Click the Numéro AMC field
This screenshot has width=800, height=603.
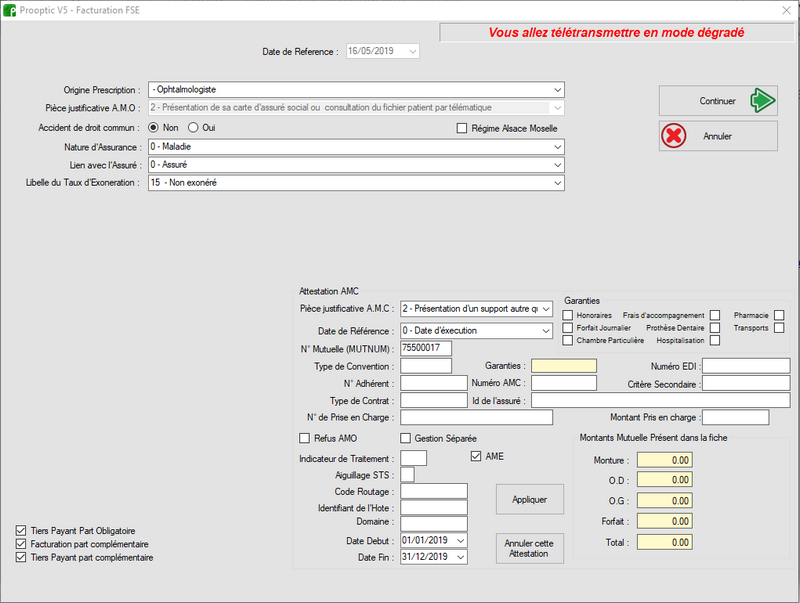click(564, 383)
